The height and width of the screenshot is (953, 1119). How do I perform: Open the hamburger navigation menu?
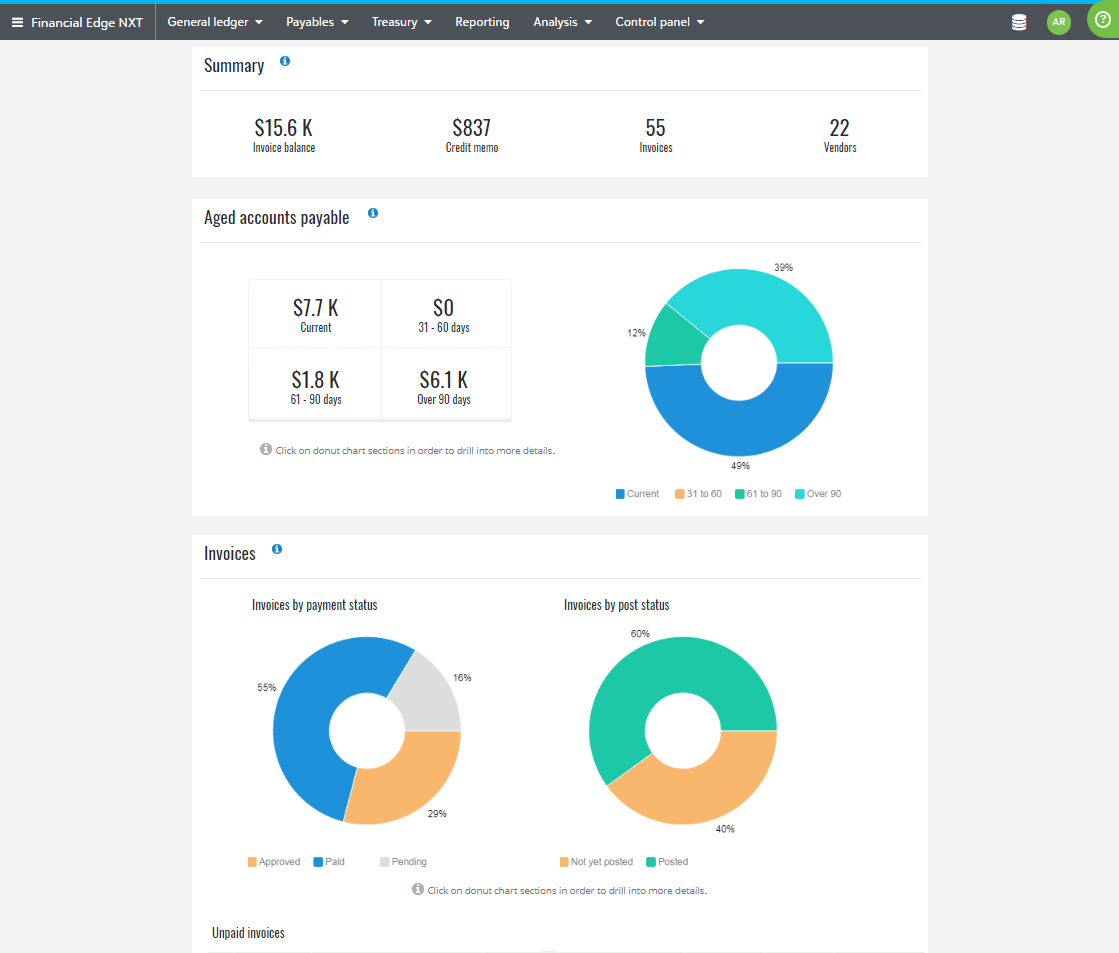[17, 20]
